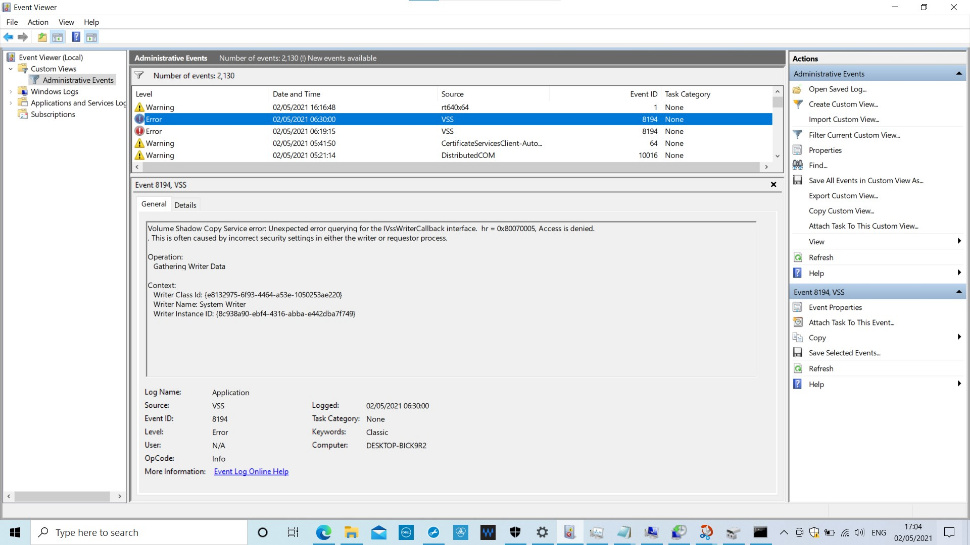Click the Cortana circle on the taskbar
970x545 pixels.
tap(262, 532)
